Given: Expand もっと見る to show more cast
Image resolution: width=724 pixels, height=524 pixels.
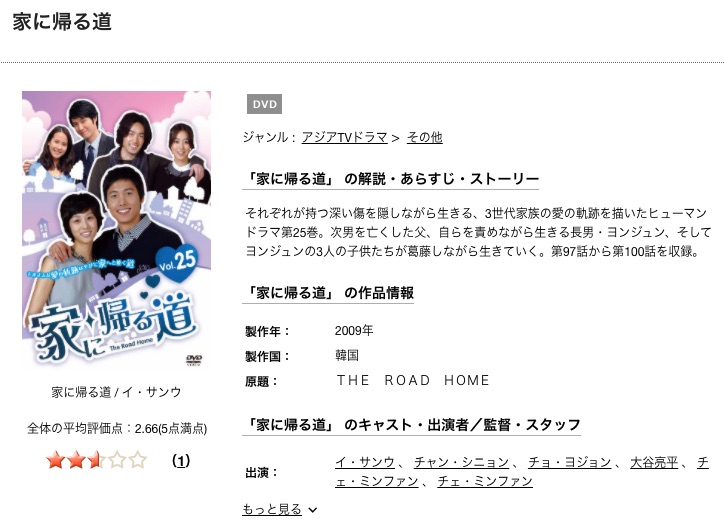Looking at the screenshot, I should click(x=272, y=509).
